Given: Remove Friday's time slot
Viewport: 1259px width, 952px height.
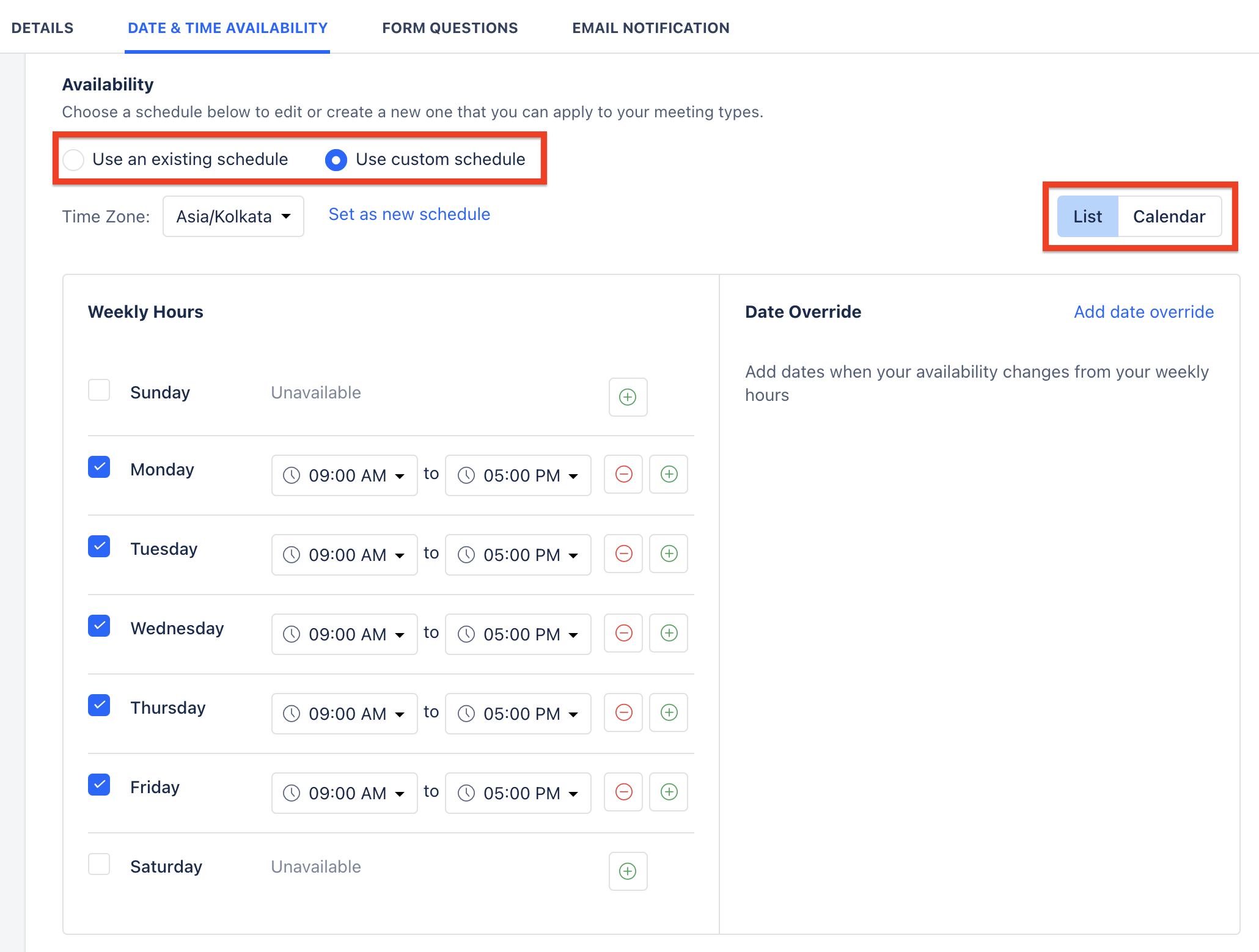Looking at the screenshot, I should coord(623,792).
